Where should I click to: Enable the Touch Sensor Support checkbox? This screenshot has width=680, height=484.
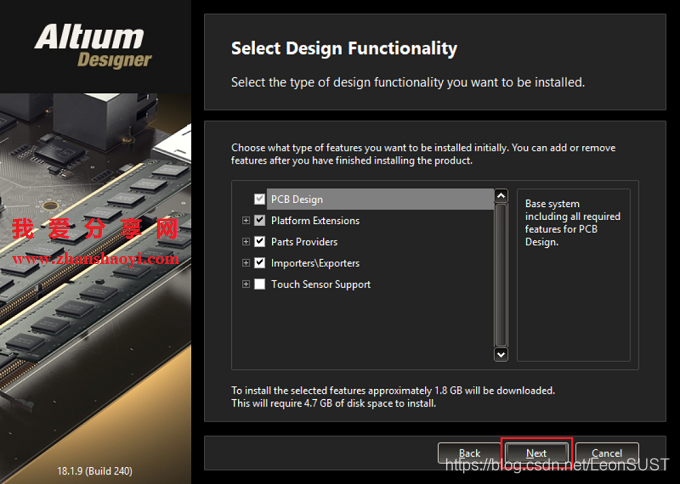[x=260, y=284]
